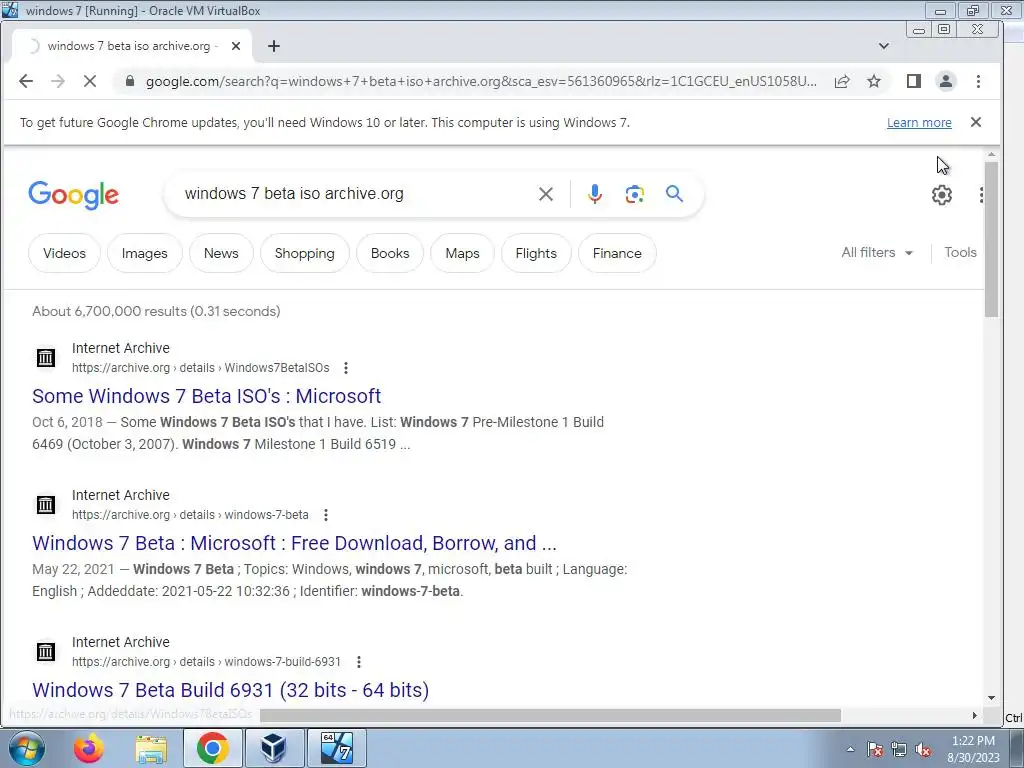
Task: Expand the All filters dropdown
Action: (x=876, y=253)
